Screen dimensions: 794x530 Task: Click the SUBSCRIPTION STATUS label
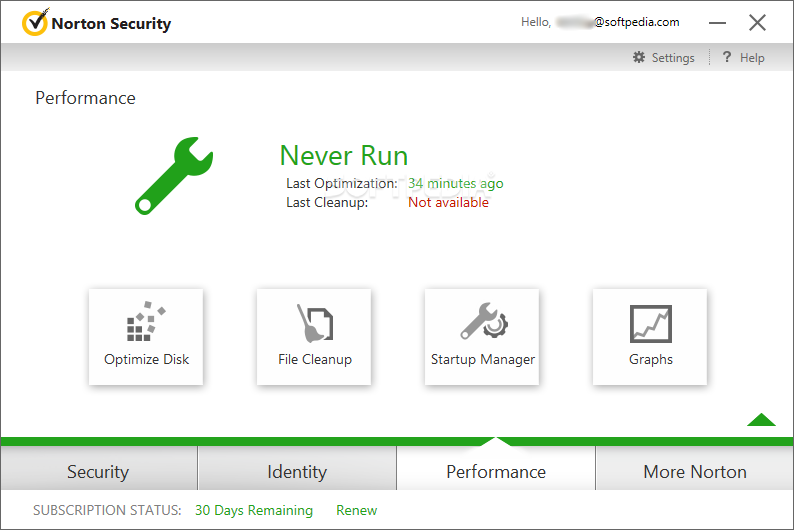coord(107,510)
